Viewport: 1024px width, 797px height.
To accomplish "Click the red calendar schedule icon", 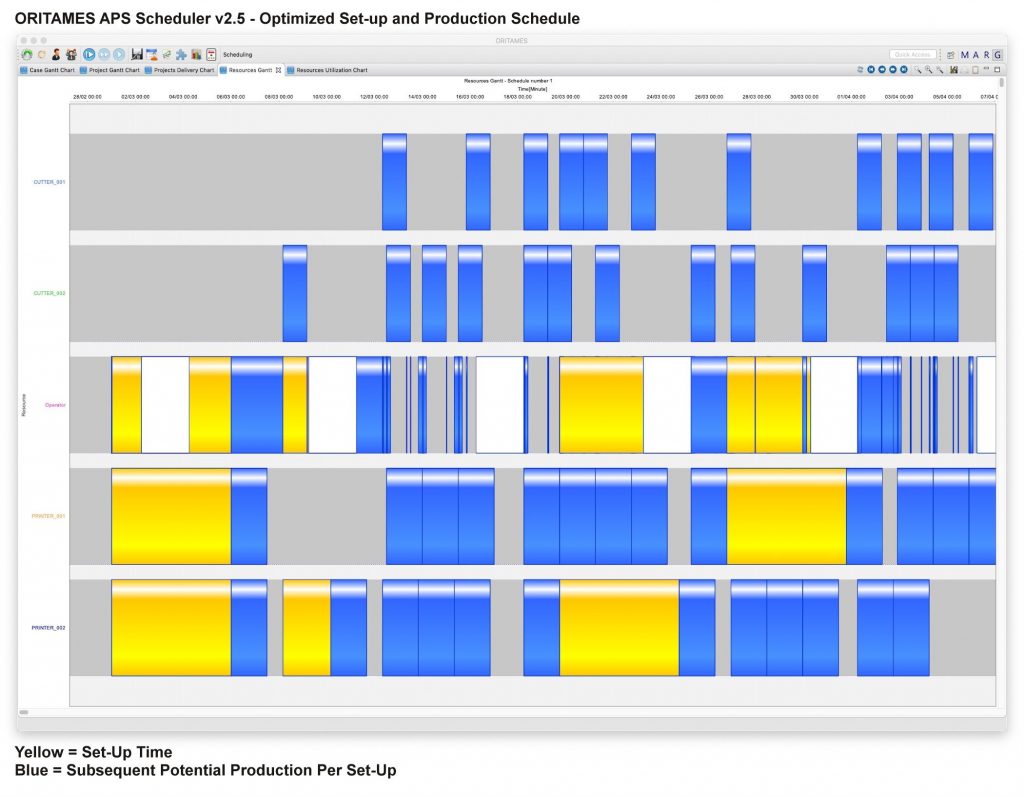I will click(x=211, y=55).
